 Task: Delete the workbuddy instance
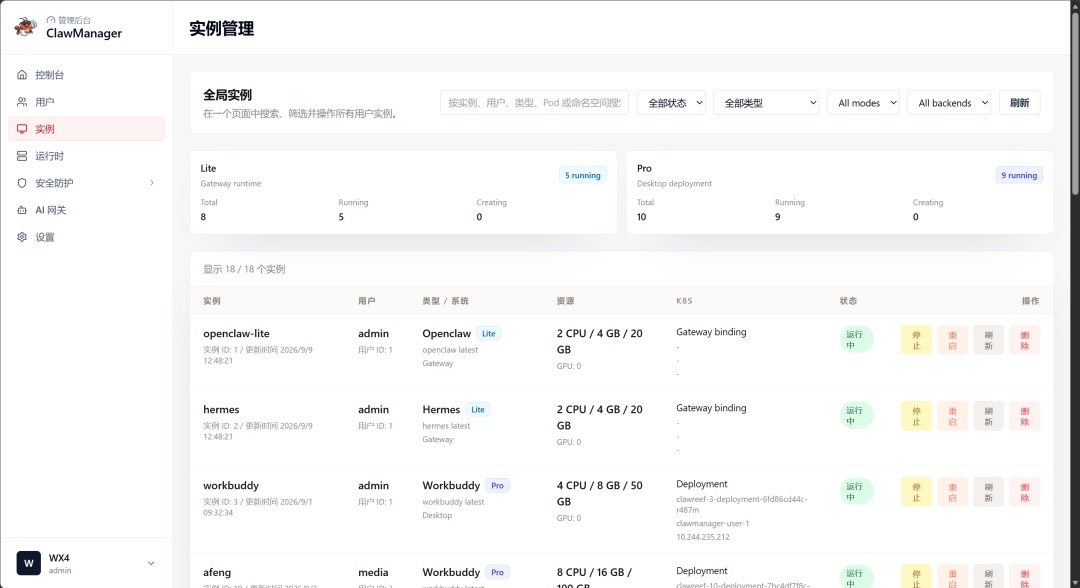pos(1025,492)
